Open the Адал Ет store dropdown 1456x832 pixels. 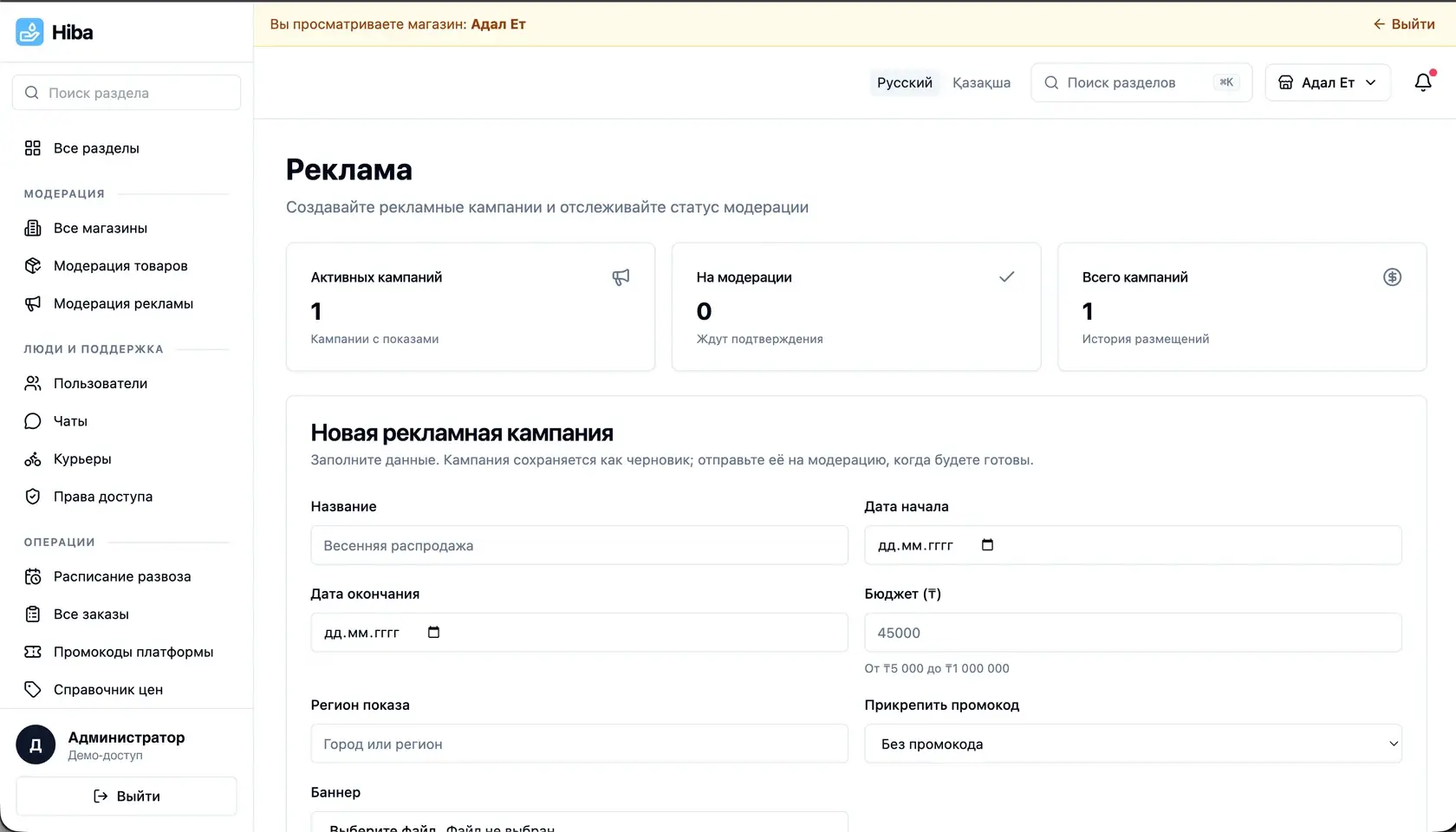(x=1328, y=82)
